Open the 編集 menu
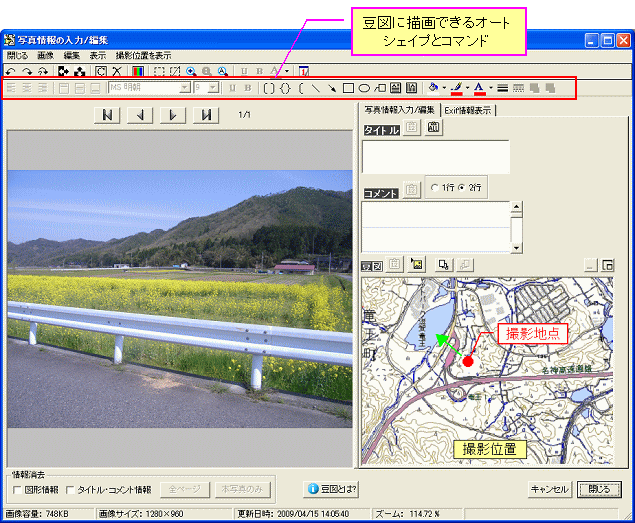The image size is (635, 523). (72, 56)
